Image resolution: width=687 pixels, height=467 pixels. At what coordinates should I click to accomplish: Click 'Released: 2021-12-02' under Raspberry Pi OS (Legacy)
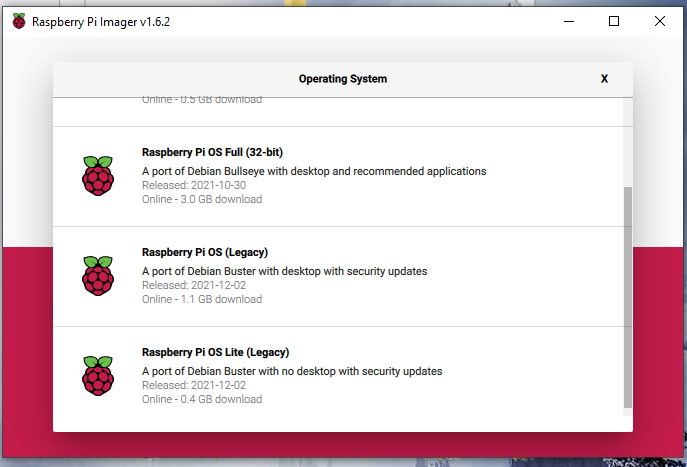pyautogui.click(x=194, y=285)
